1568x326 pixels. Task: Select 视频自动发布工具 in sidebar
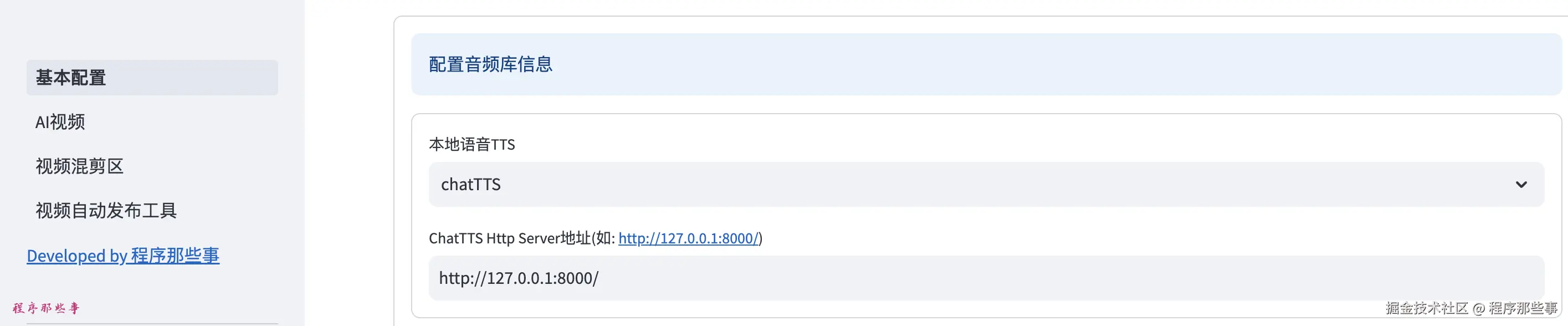[106, 211]
